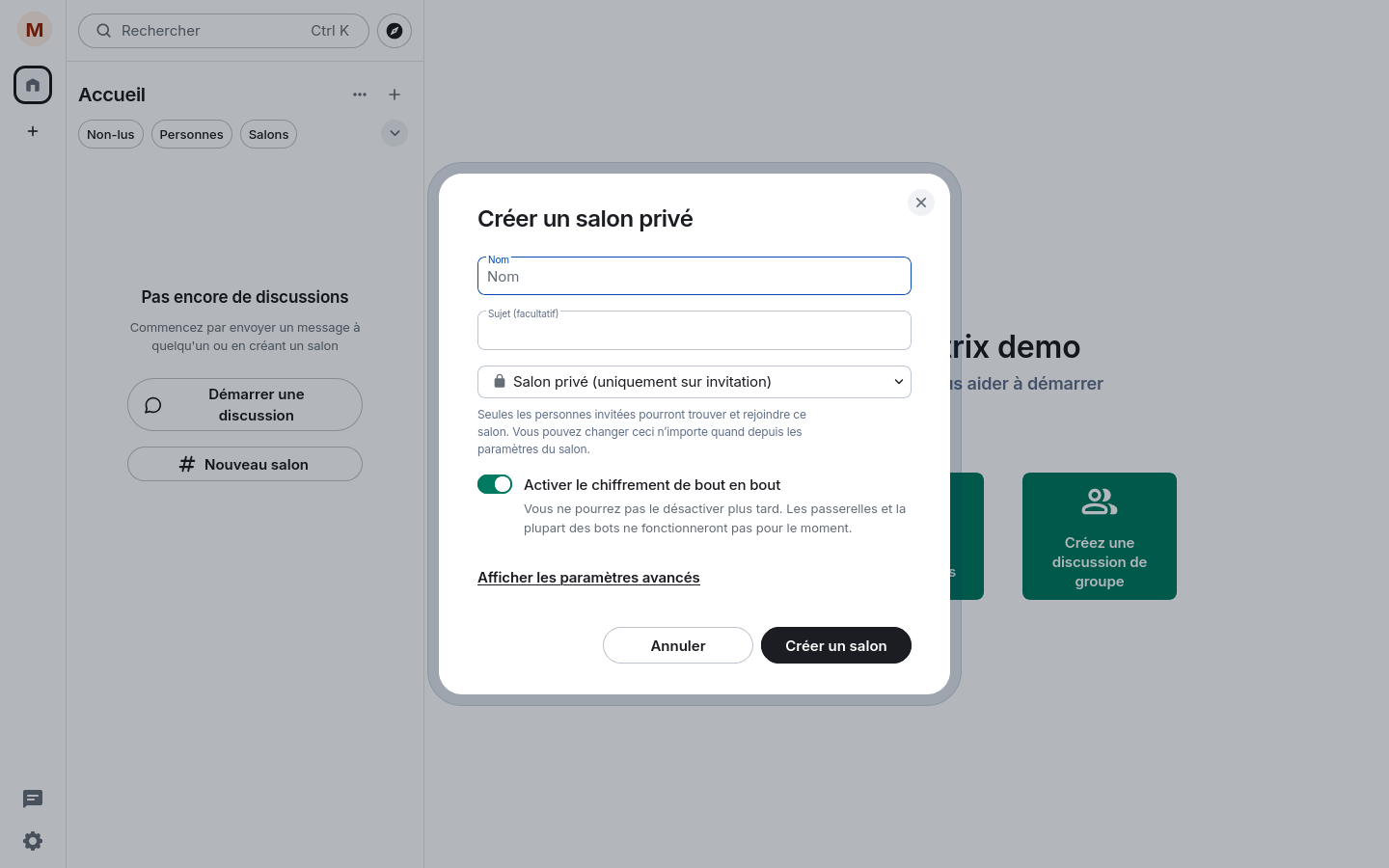Viewport: 1389px width, 868px height.
Task: Open the user avatar menu
Action: (34, 30)
